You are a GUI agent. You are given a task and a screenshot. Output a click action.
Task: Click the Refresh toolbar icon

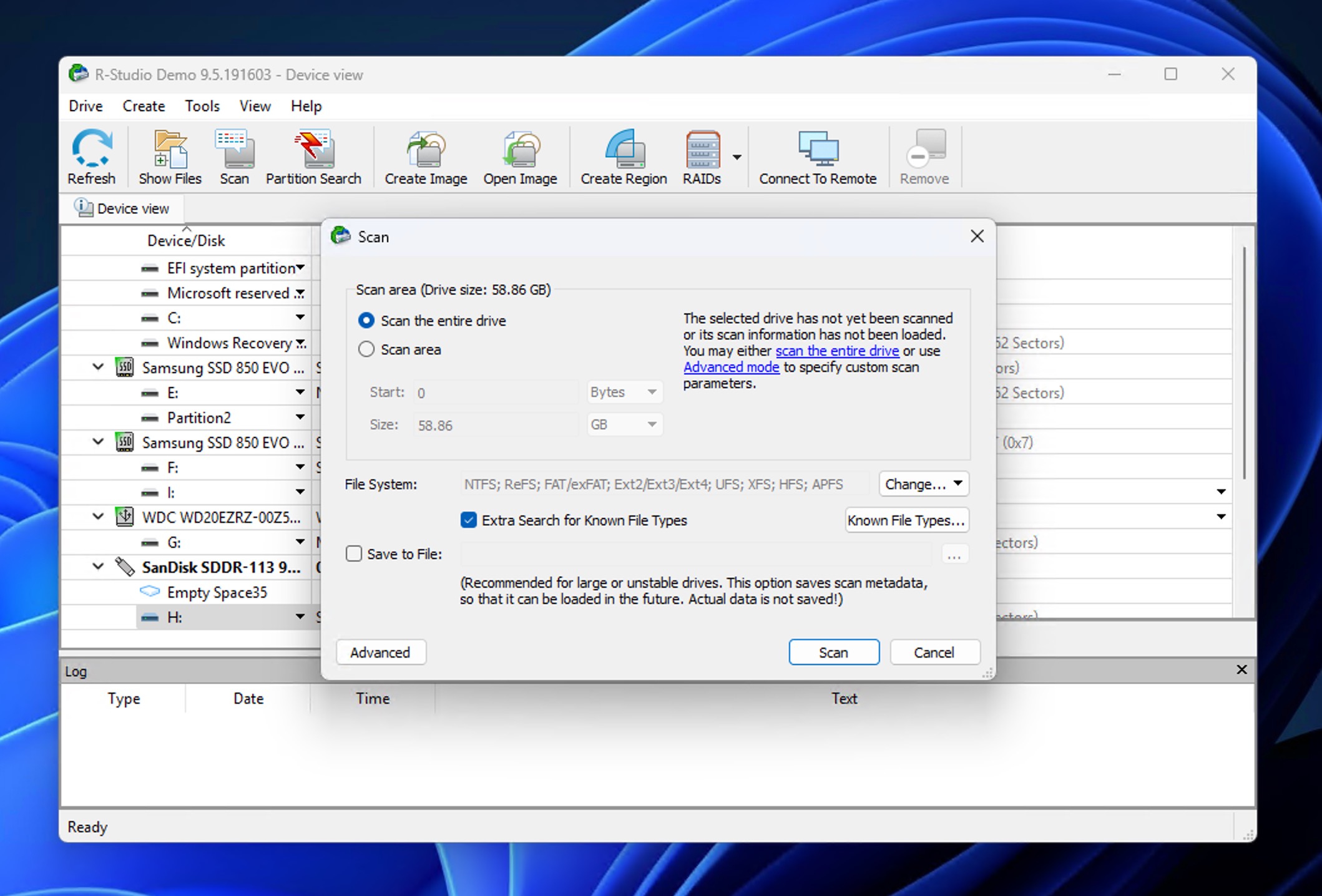[91, 156]
